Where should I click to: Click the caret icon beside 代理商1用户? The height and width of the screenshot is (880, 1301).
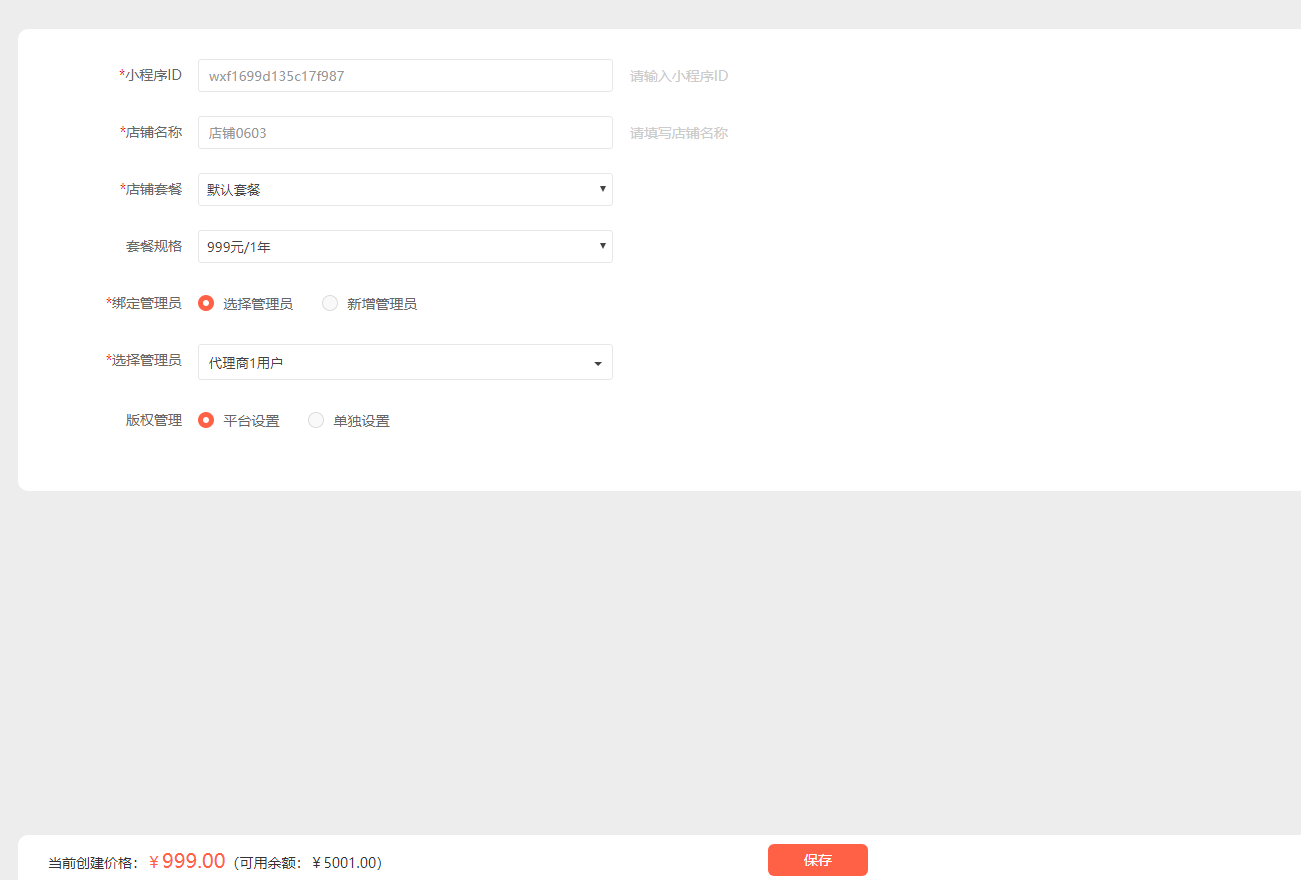tap(598, 363)
